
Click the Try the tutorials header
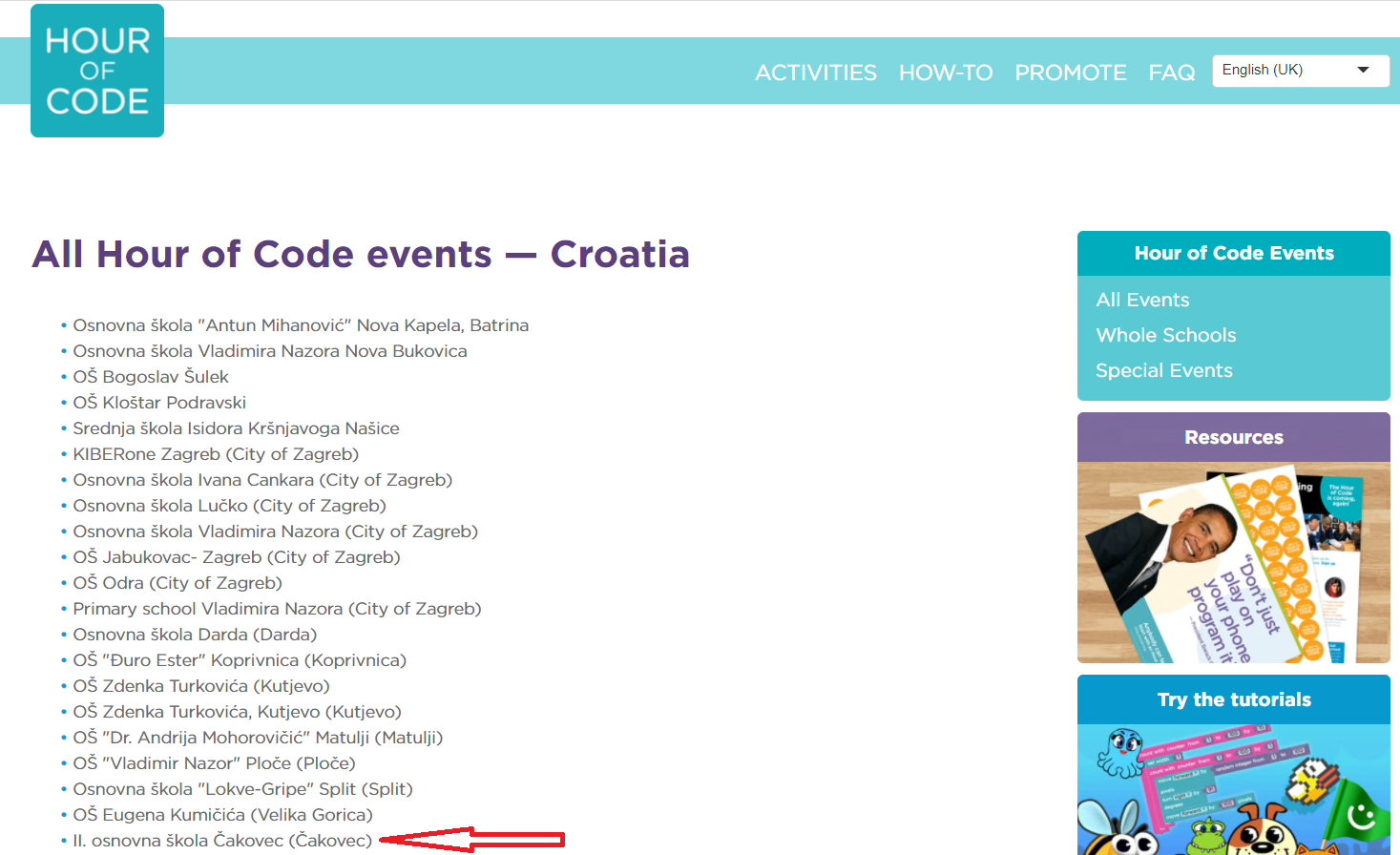click(1234, 699)
